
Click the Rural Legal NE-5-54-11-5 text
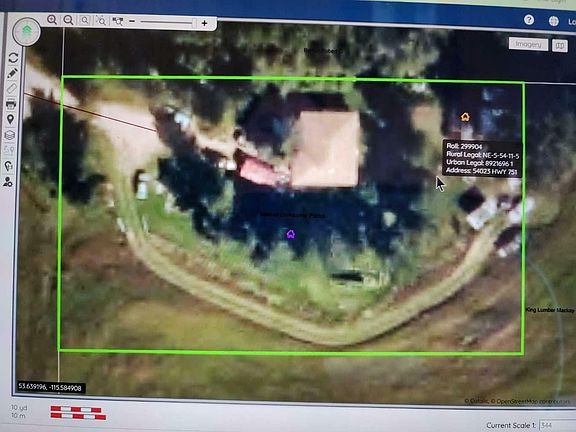(483, 155)
